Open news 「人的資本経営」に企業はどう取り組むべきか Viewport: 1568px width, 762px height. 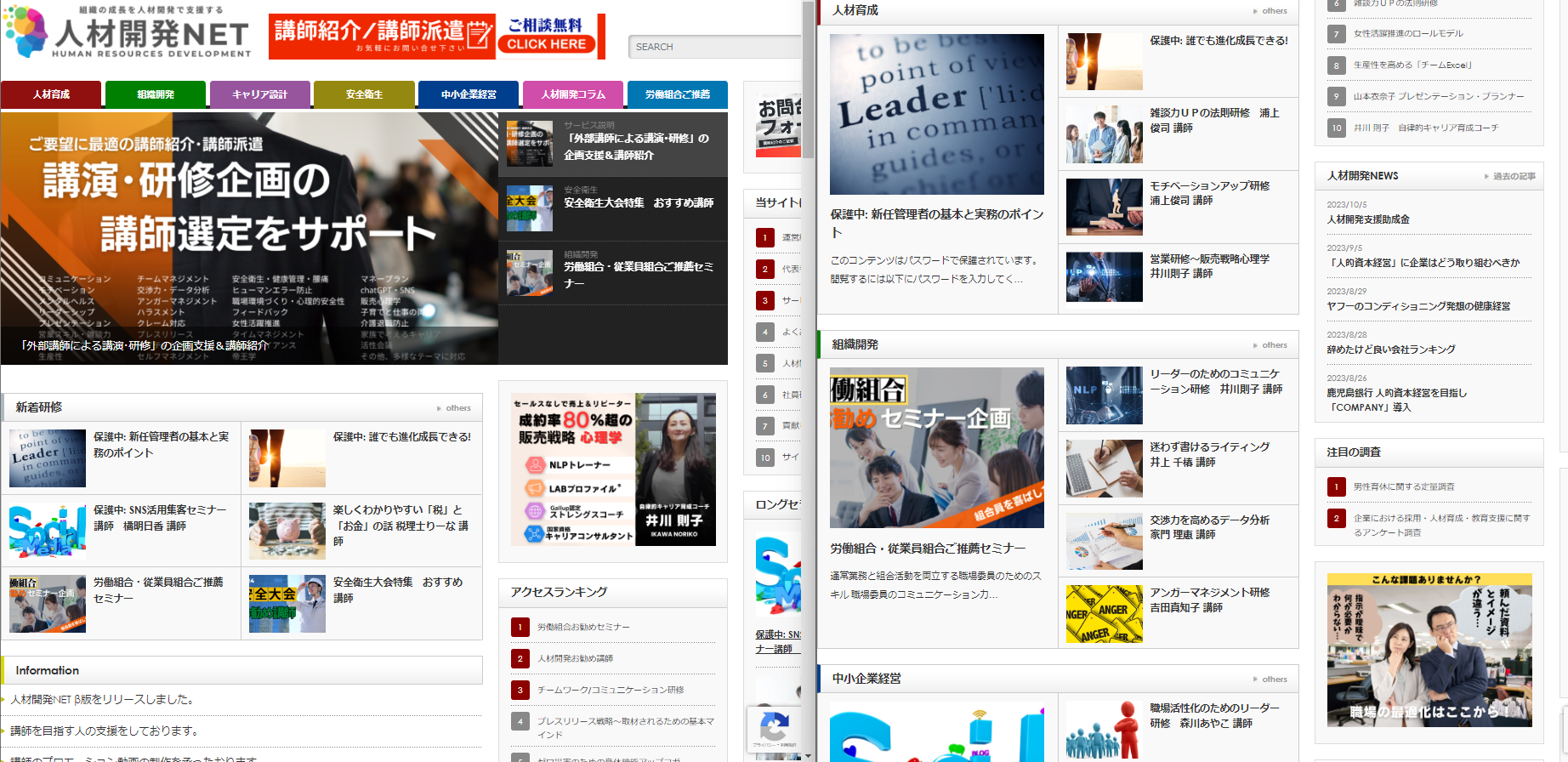(1423, 263)
